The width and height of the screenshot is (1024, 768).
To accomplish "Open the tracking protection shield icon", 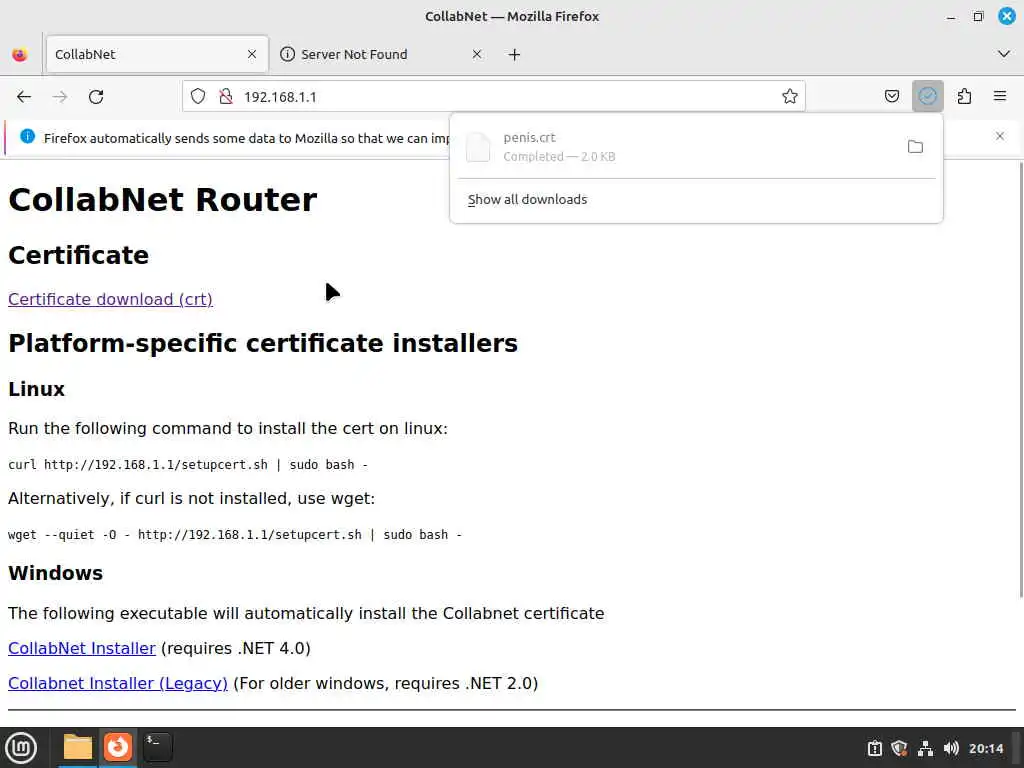I will 198,97.
